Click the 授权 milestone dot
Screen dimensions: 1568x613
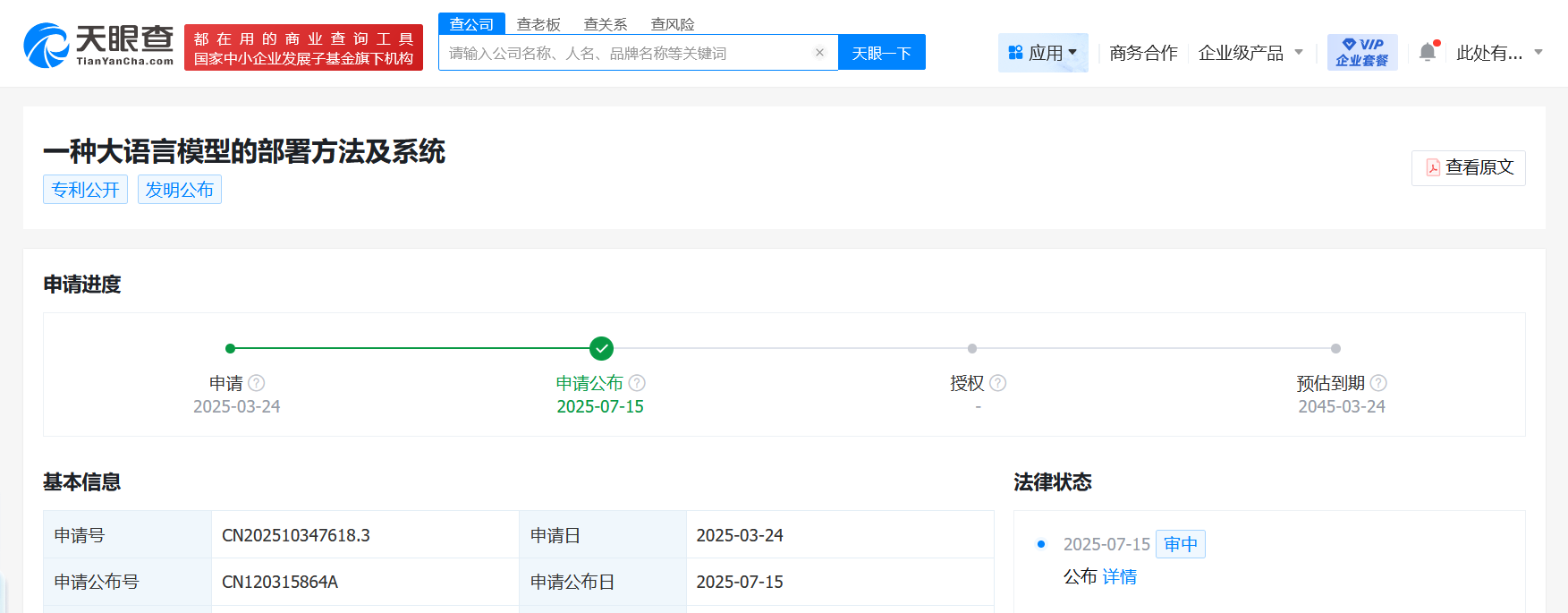(x=972, y=348)
